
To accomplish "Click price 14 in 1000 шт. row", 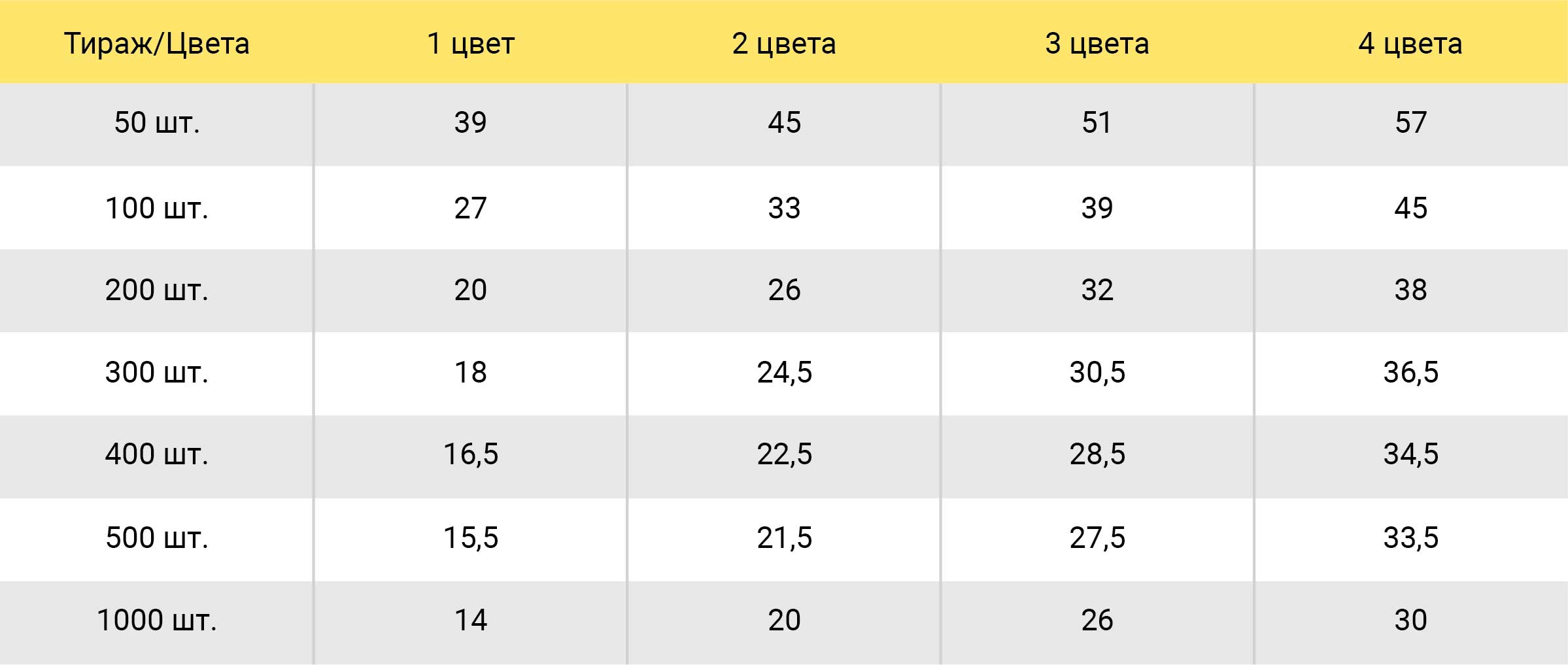I will [x=471, y=621].
